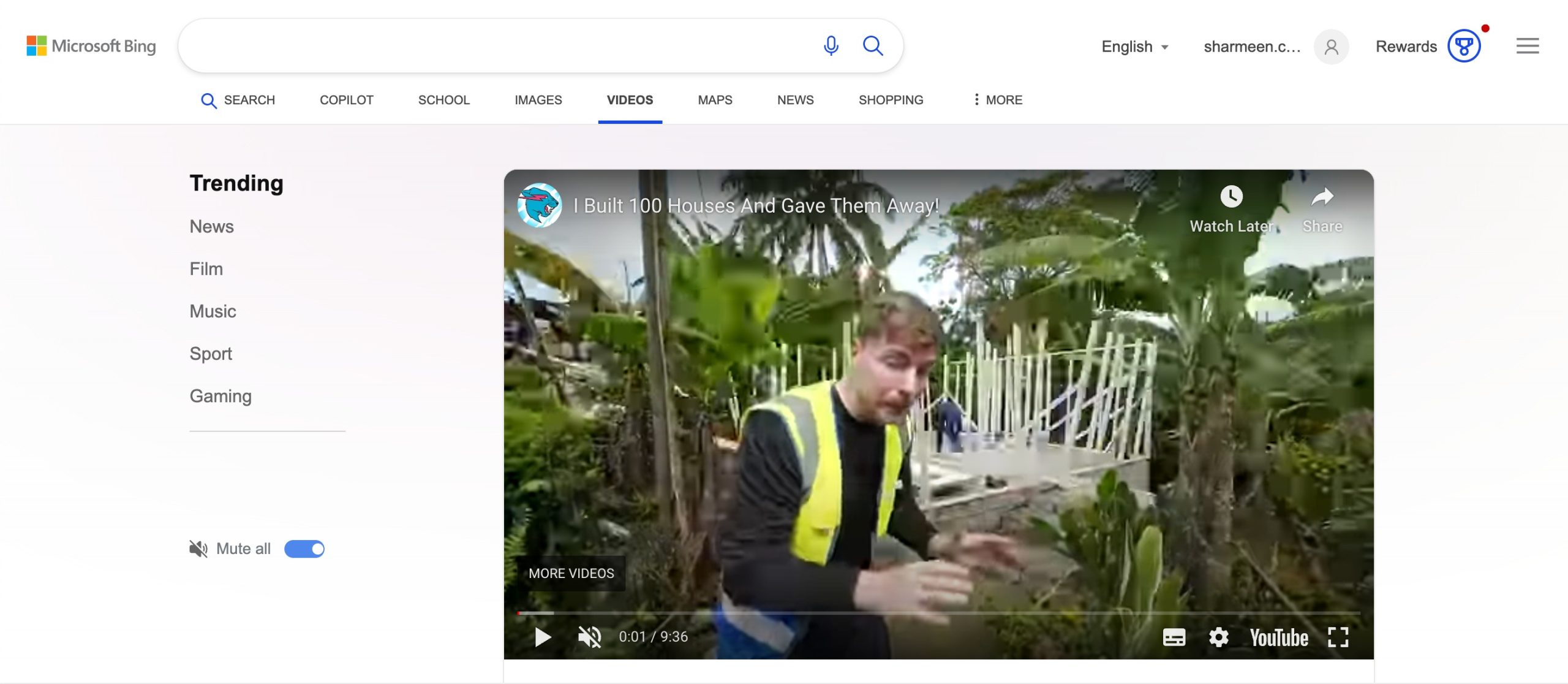The width and height of the screenshot is (1568, 684).
Task: Switch to the IMAGES tab
Action: [538, 100]
